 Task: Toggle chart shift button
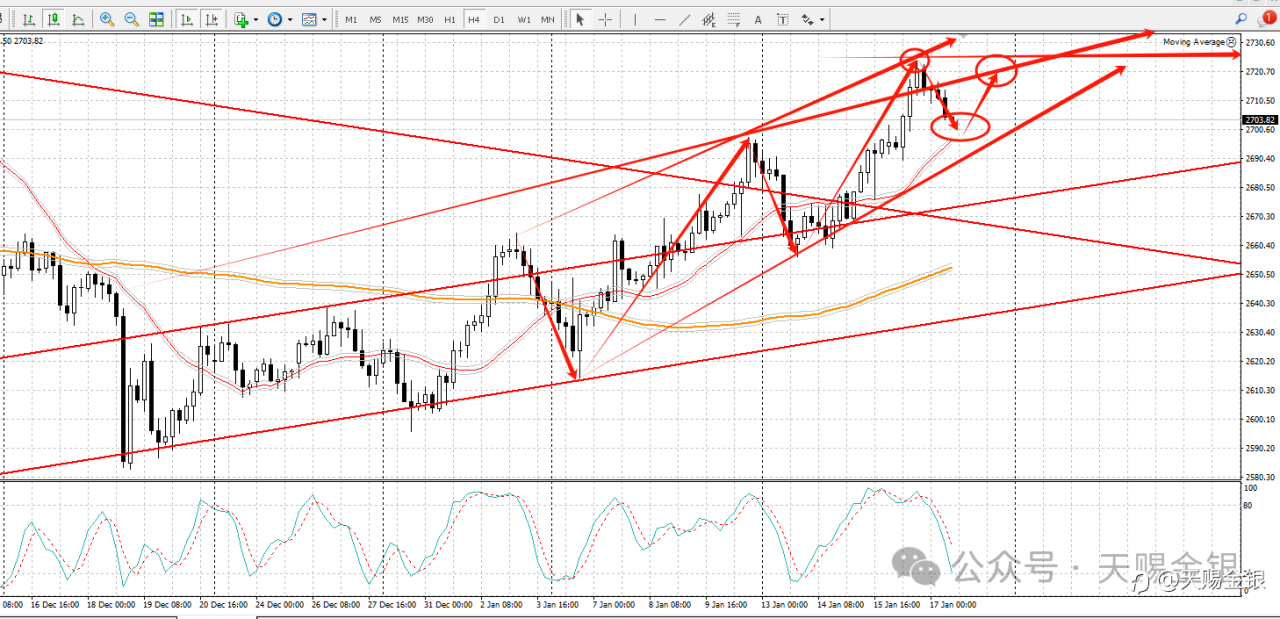point(211,19)
